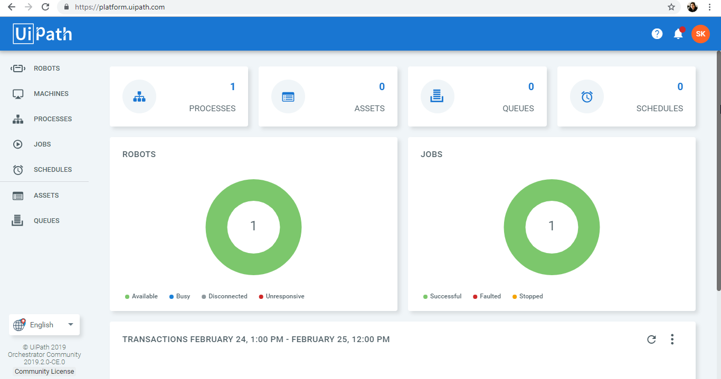721x379 pixels.
Task: Open the PROCESSES sidebar menu item
Action: [52, 119]
